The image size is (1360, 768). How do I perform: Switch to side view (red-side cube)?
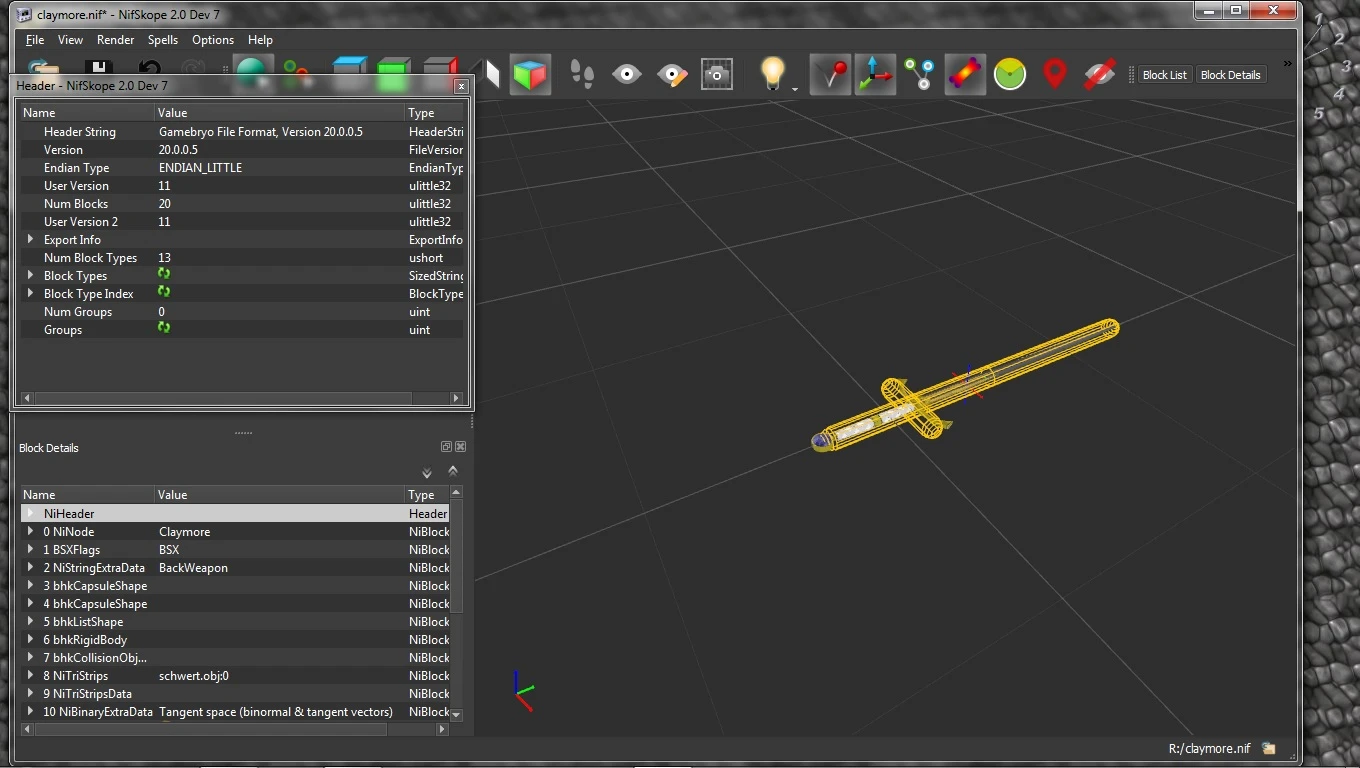tap(439, 68)
